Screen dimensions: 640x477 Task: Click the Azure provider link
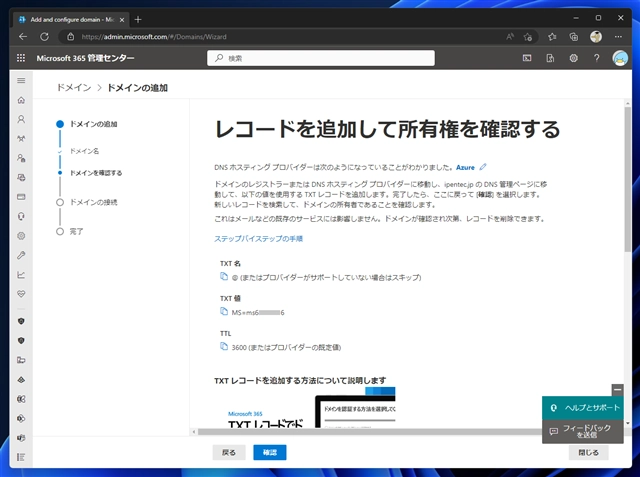[x=465, y=167]
